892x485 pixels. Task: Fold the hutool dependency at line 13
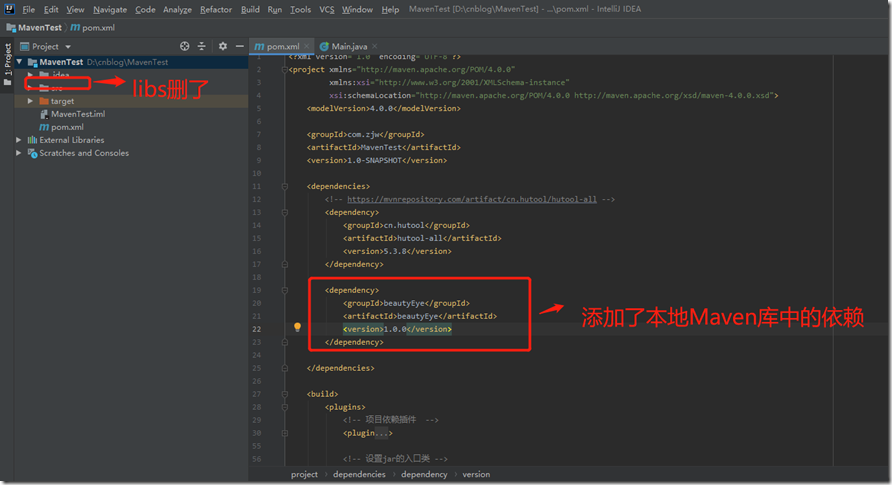pyautogui.click(x=284, y=212)
